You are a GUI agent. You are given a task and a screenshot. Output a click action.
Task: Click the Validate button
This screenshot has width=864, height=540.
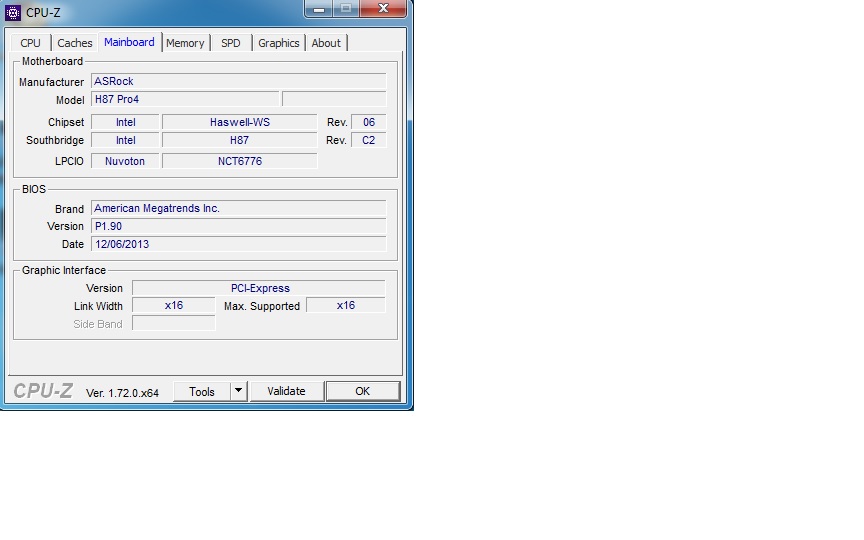click(287, 391)
